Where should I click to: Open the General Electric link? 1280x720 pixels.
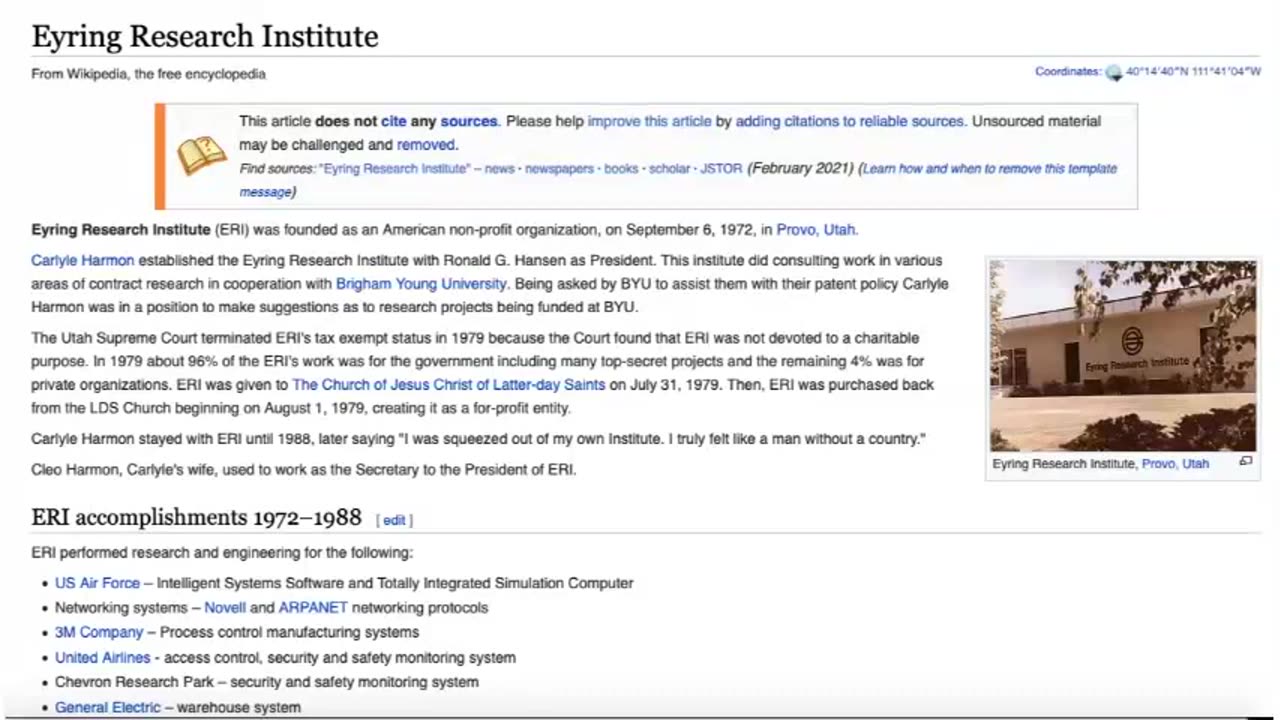107,707
